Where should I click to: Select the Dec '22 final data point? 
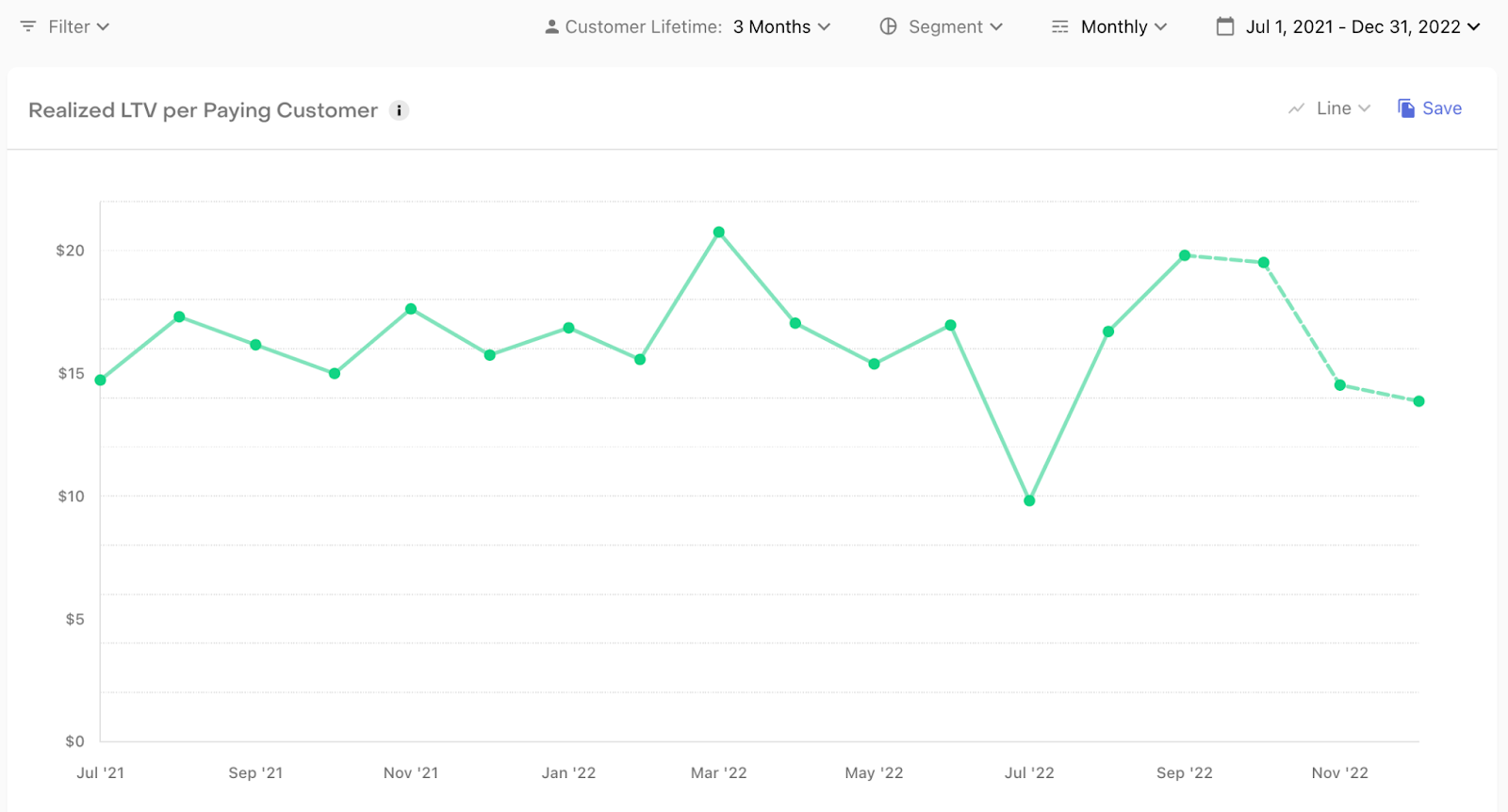pyautogui.click(x=1418, y=401)
